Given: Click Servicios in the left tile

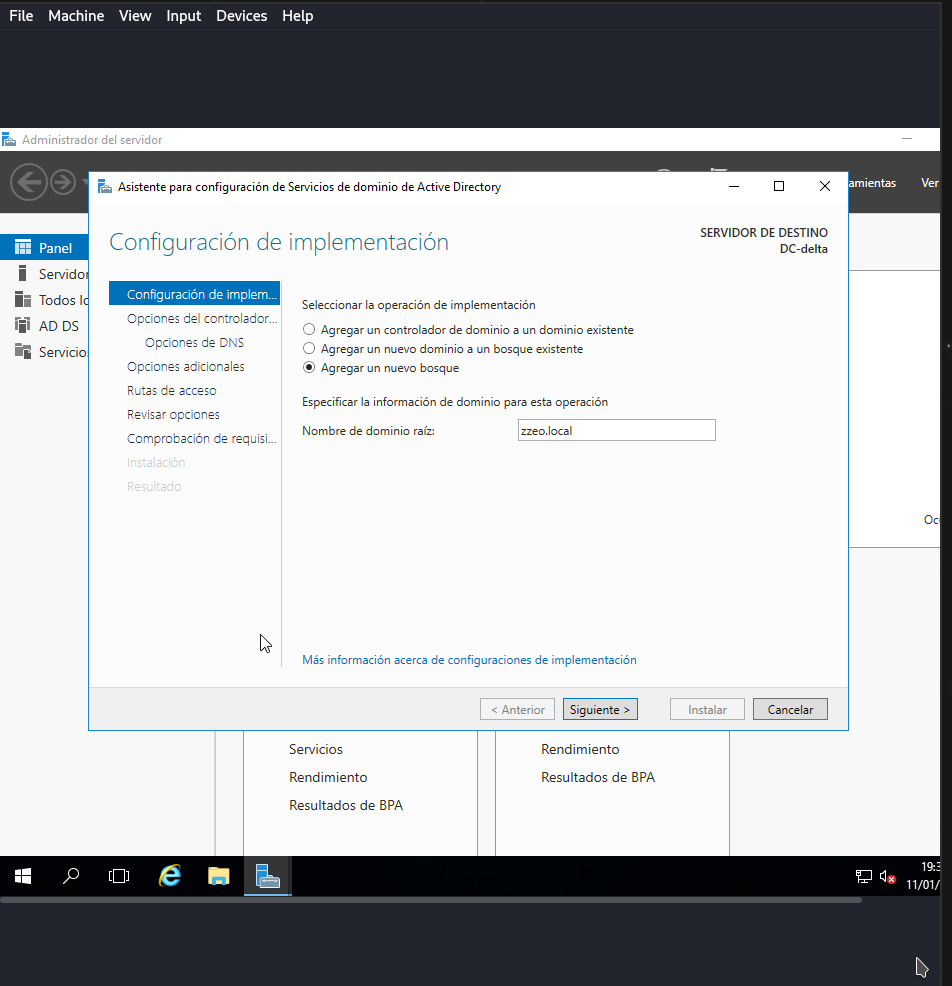Looking at the screenshot, I should pos(316,749).
